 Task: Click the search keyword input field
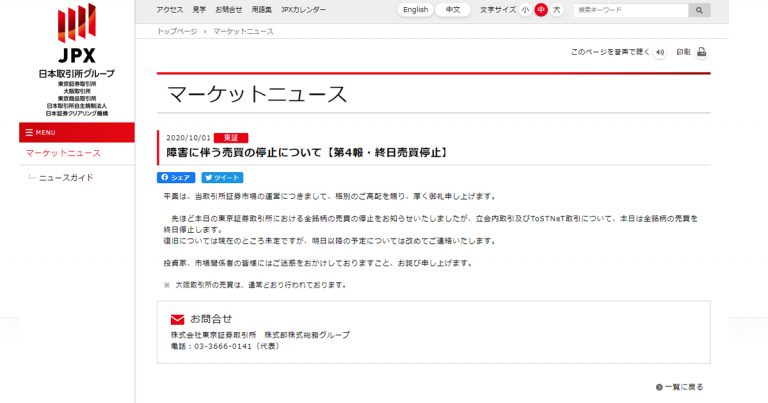pyautogui.click(x=630, y=10)
